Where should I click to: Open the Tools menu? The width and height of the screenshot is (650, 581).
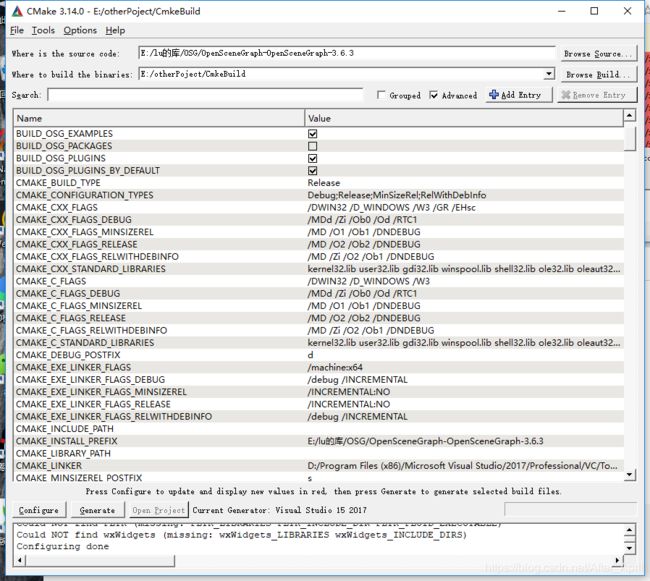coord(43,30)
